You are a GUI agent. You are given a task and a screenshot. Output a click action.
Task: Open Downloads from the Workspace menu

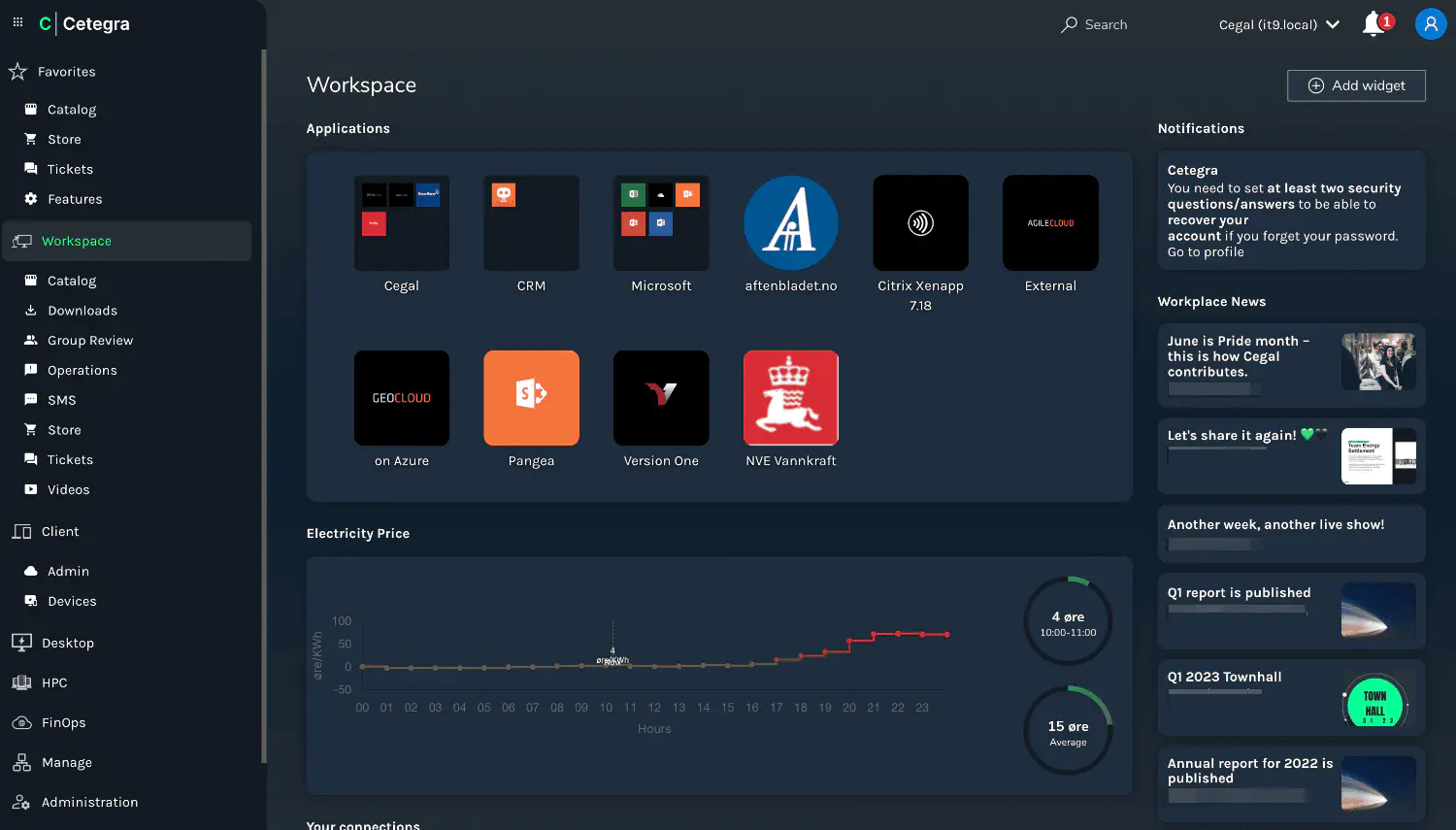83,311
